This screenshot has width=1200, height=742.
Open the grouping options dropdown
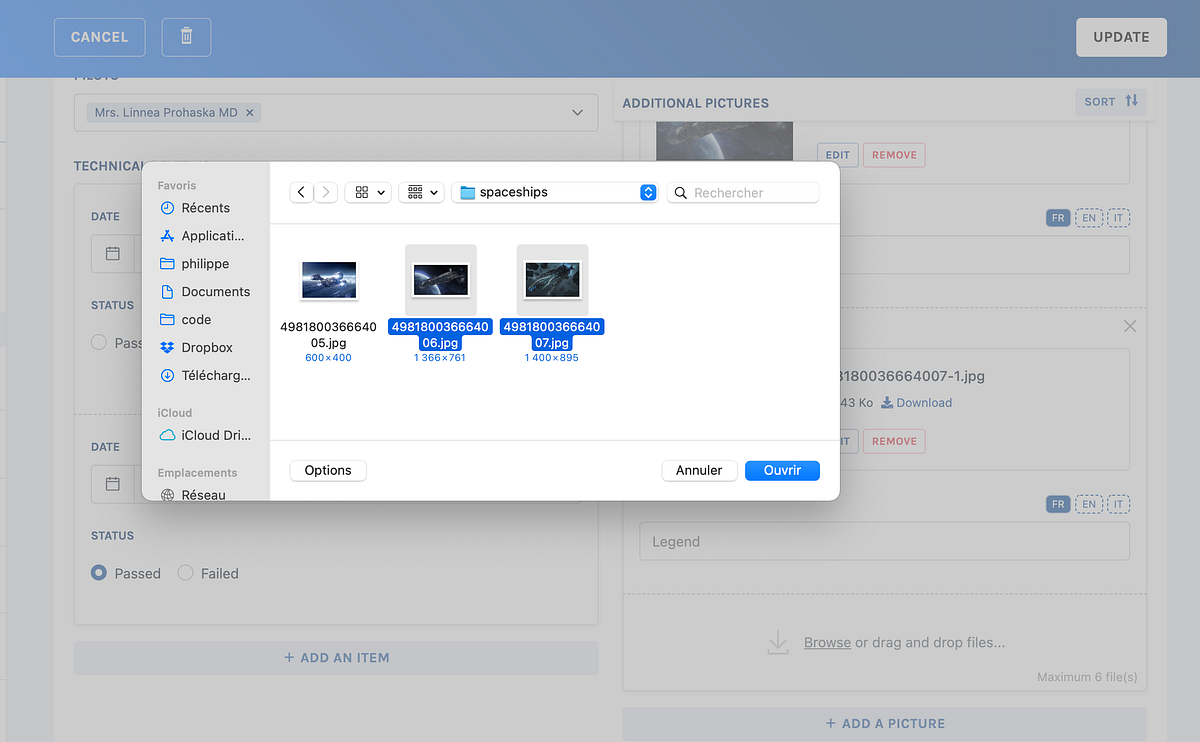coord(421,191)
